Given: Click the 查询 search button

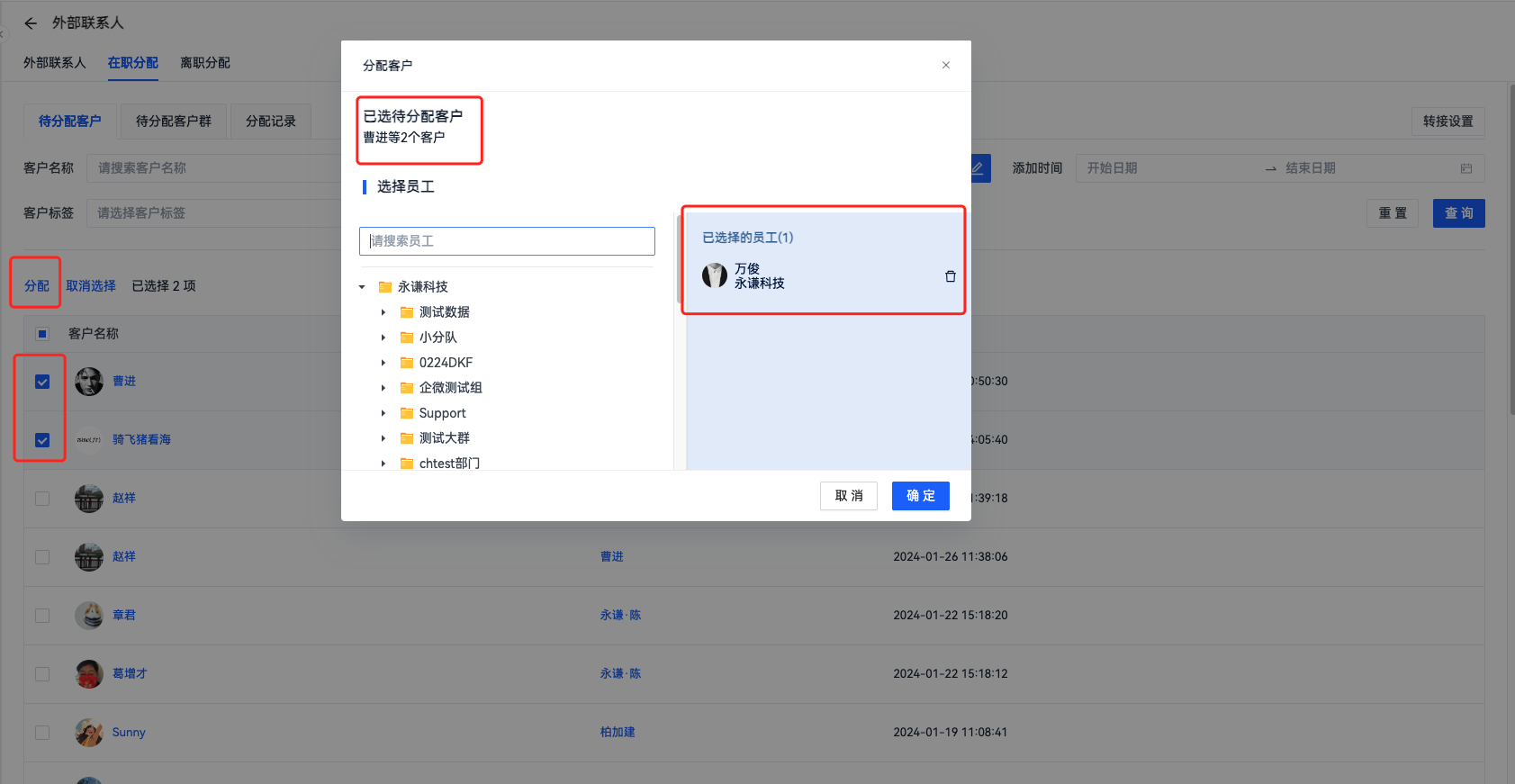Looking at the screenshot, I should (x=1459, y=213).
